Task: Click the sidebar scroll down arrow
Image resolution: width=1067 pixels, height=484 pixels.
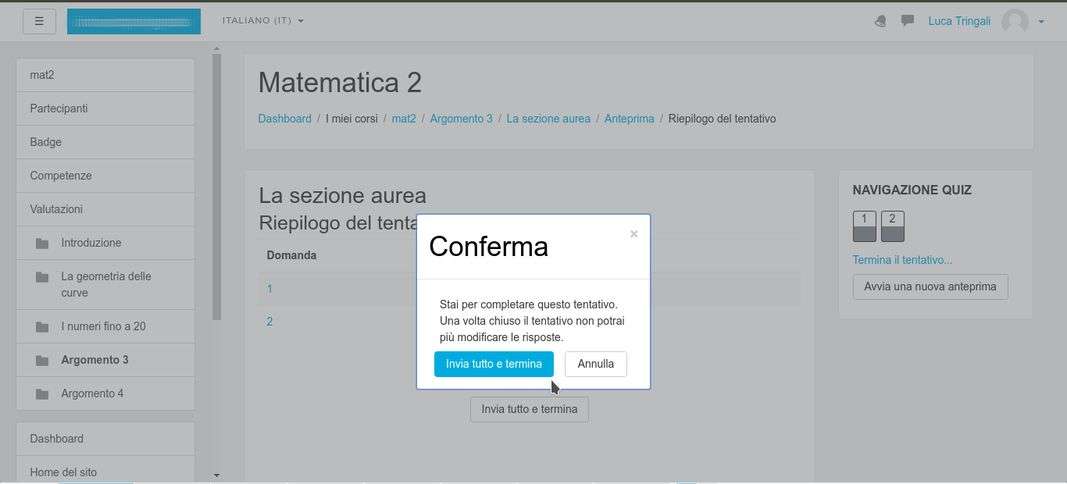Action: 216,475
